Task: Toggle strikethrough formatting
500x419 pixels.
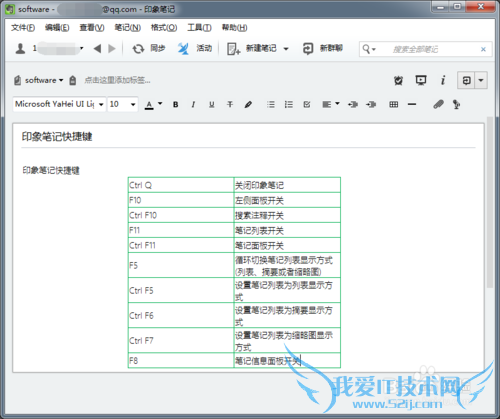Action: (x=230, y=105)
